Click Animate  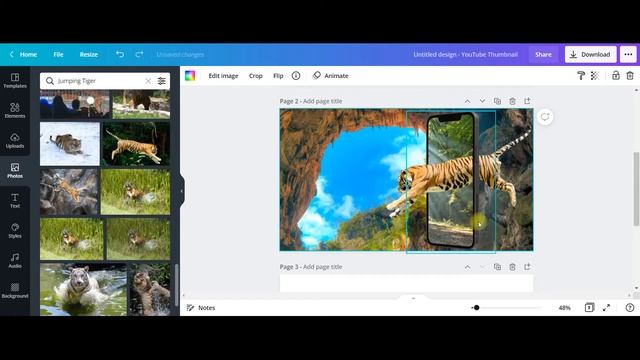click(331, 76)
